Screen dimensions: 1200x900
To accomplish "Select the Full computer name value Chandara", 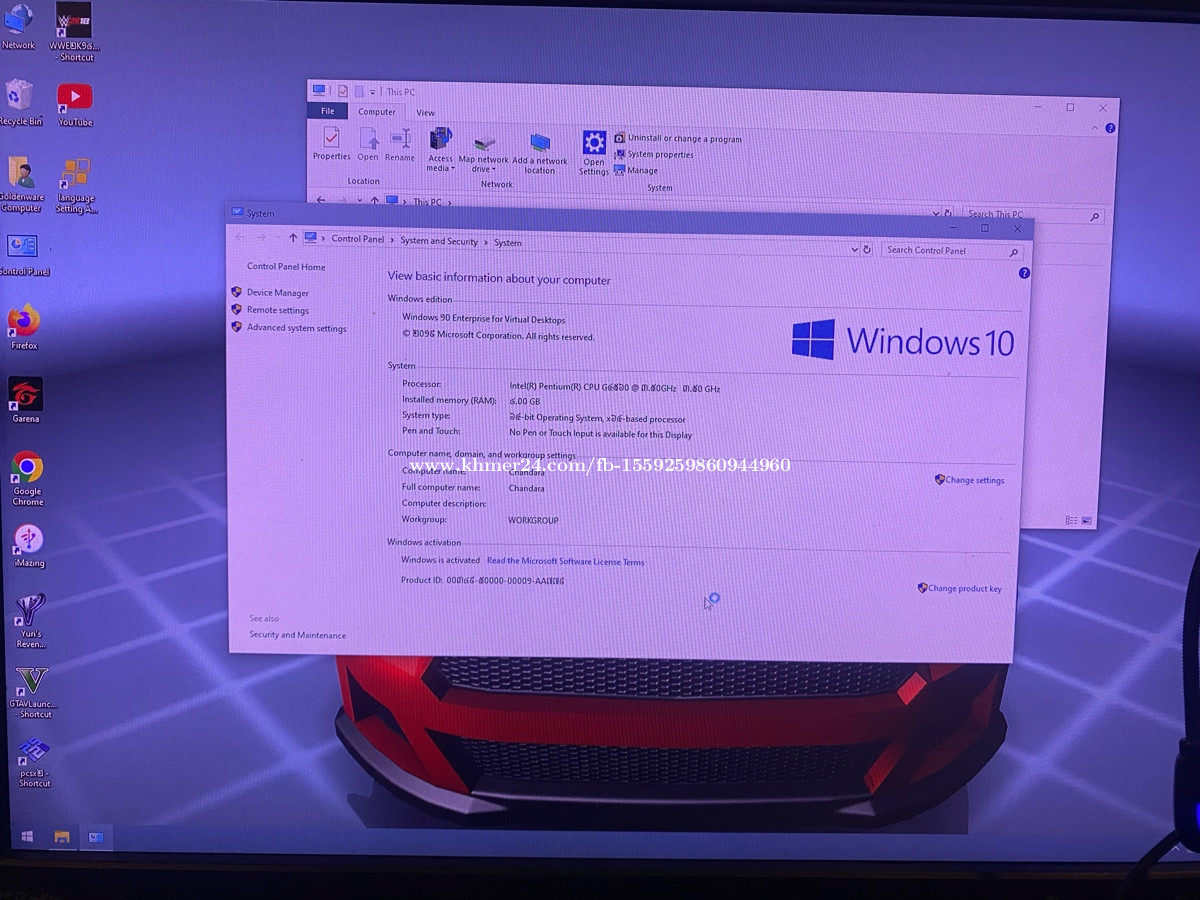I will (527, 489).
